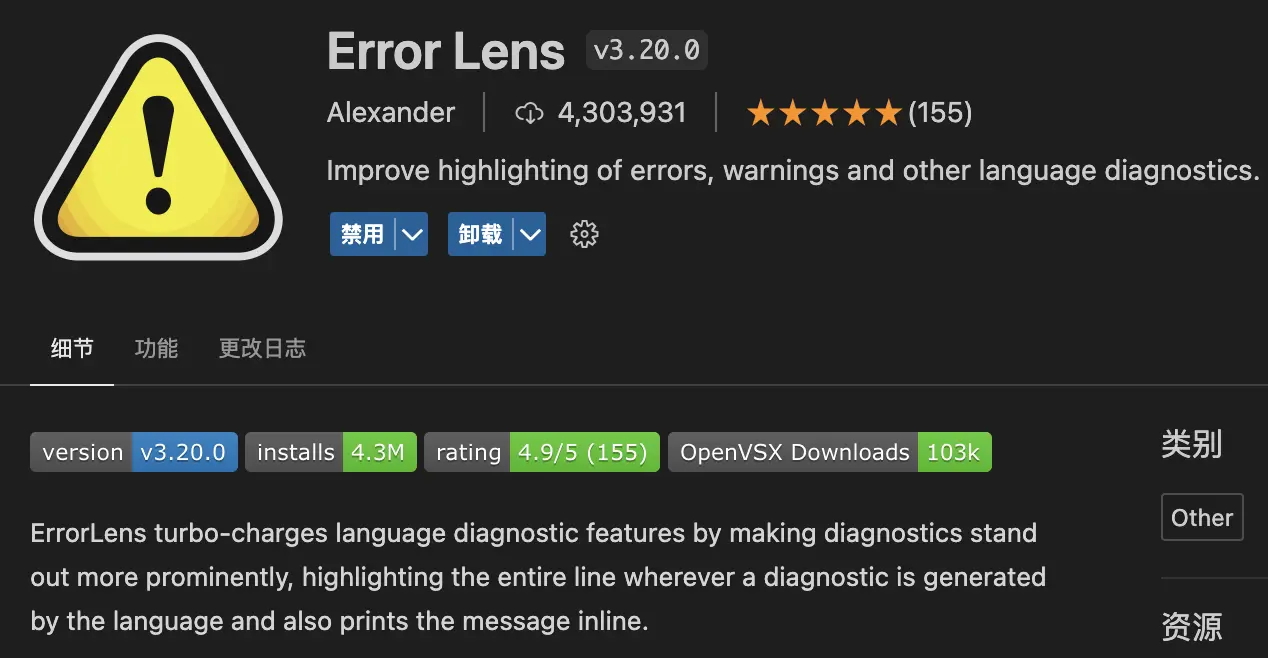
Task: Expand the 禁用 dropdown arrow
Action: point(412,234)
